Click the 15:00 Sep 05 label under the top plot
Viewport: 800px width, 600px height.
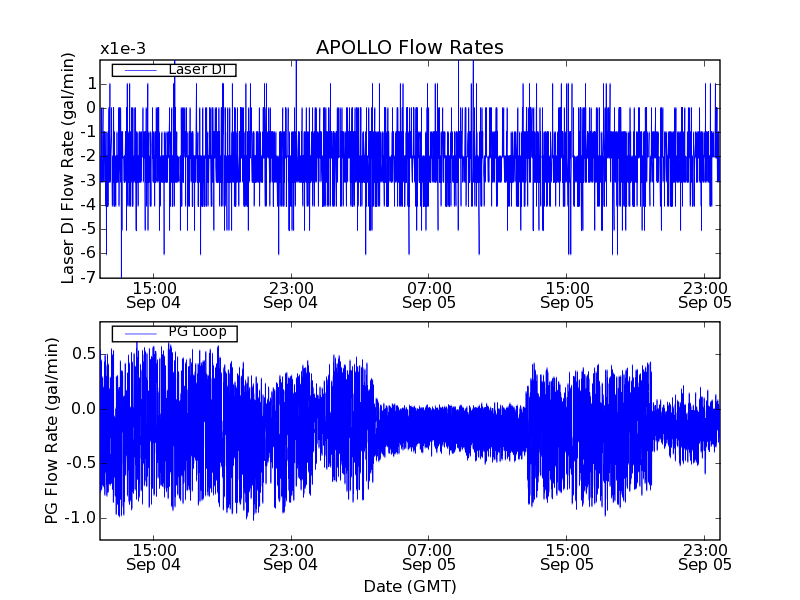(567, 295)
